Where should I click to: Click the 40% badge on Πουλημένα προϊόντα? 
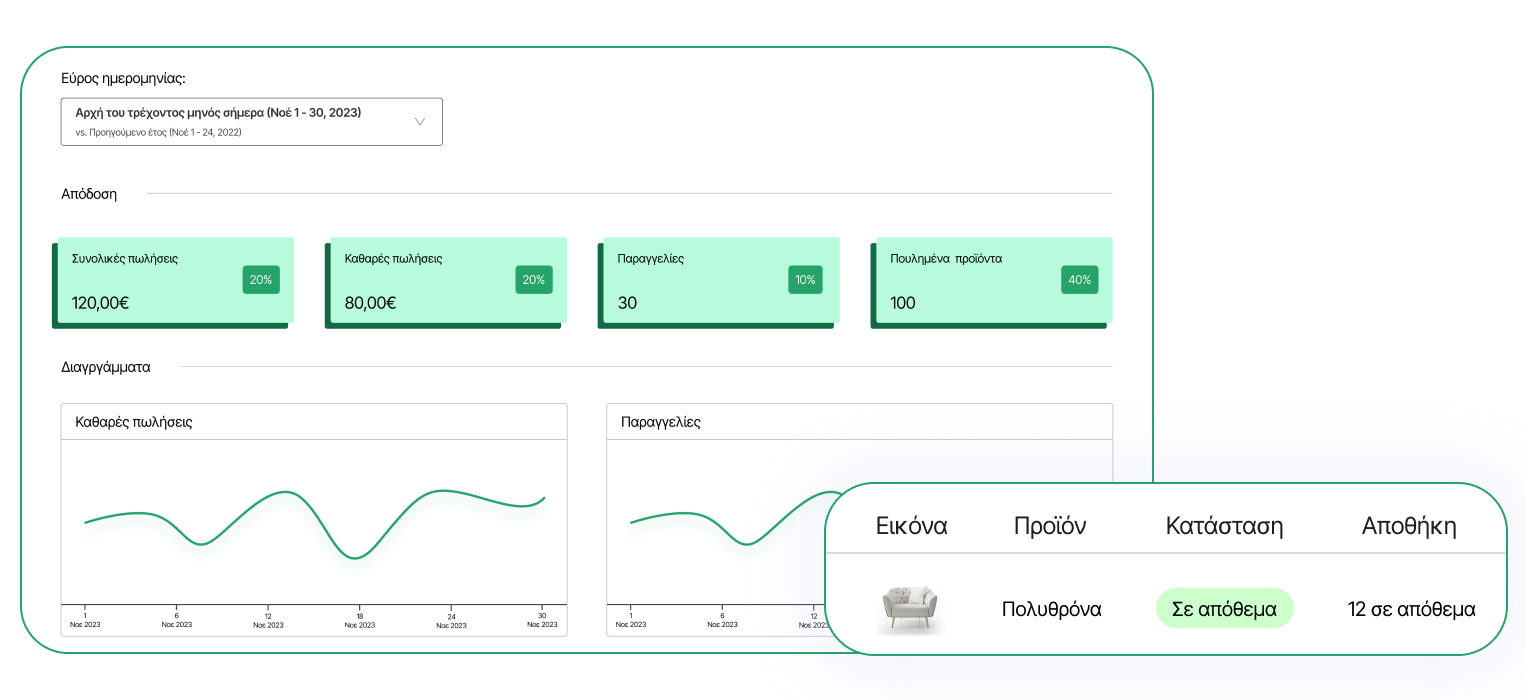(x=1079, y=280)
